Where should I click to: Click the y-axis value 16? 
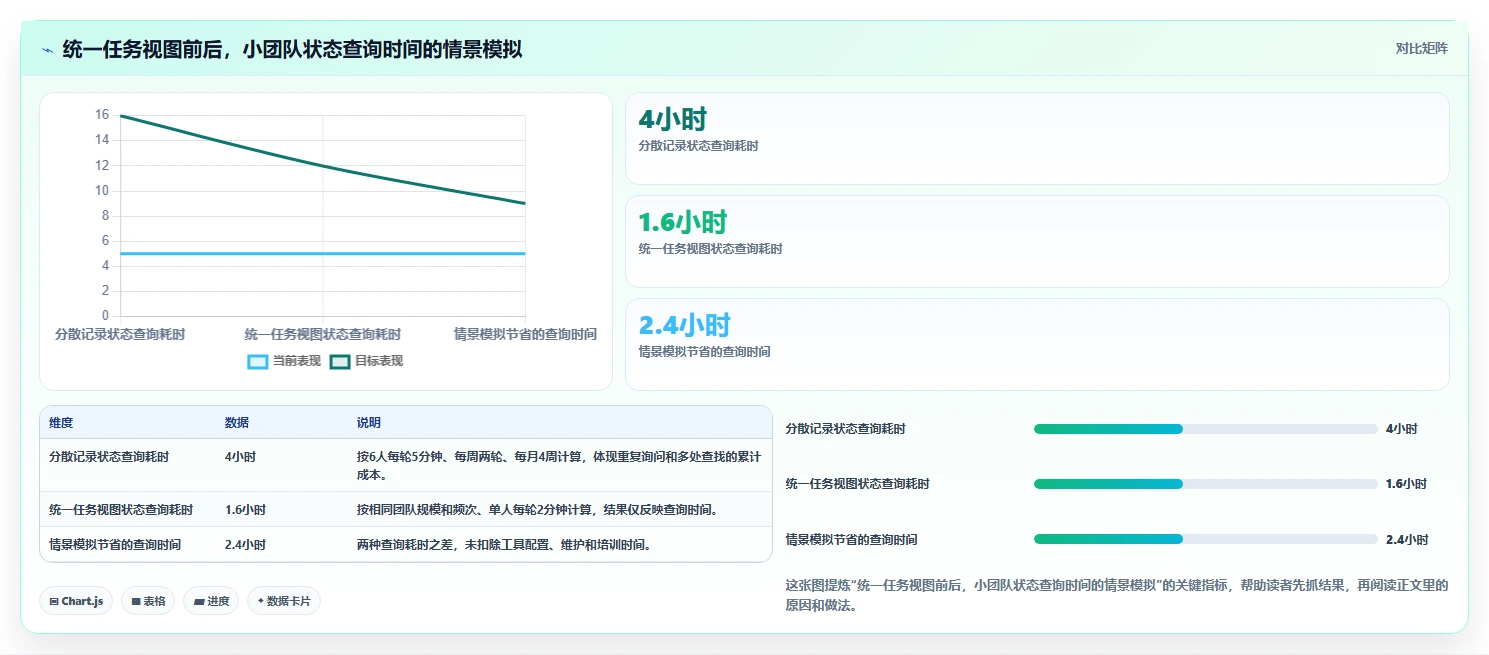tap(102, 115)
